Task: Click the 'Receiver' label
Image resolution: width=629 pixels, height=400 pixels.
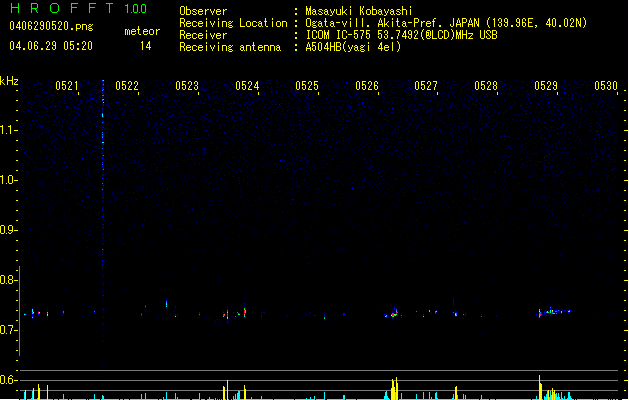Action: 203,35
